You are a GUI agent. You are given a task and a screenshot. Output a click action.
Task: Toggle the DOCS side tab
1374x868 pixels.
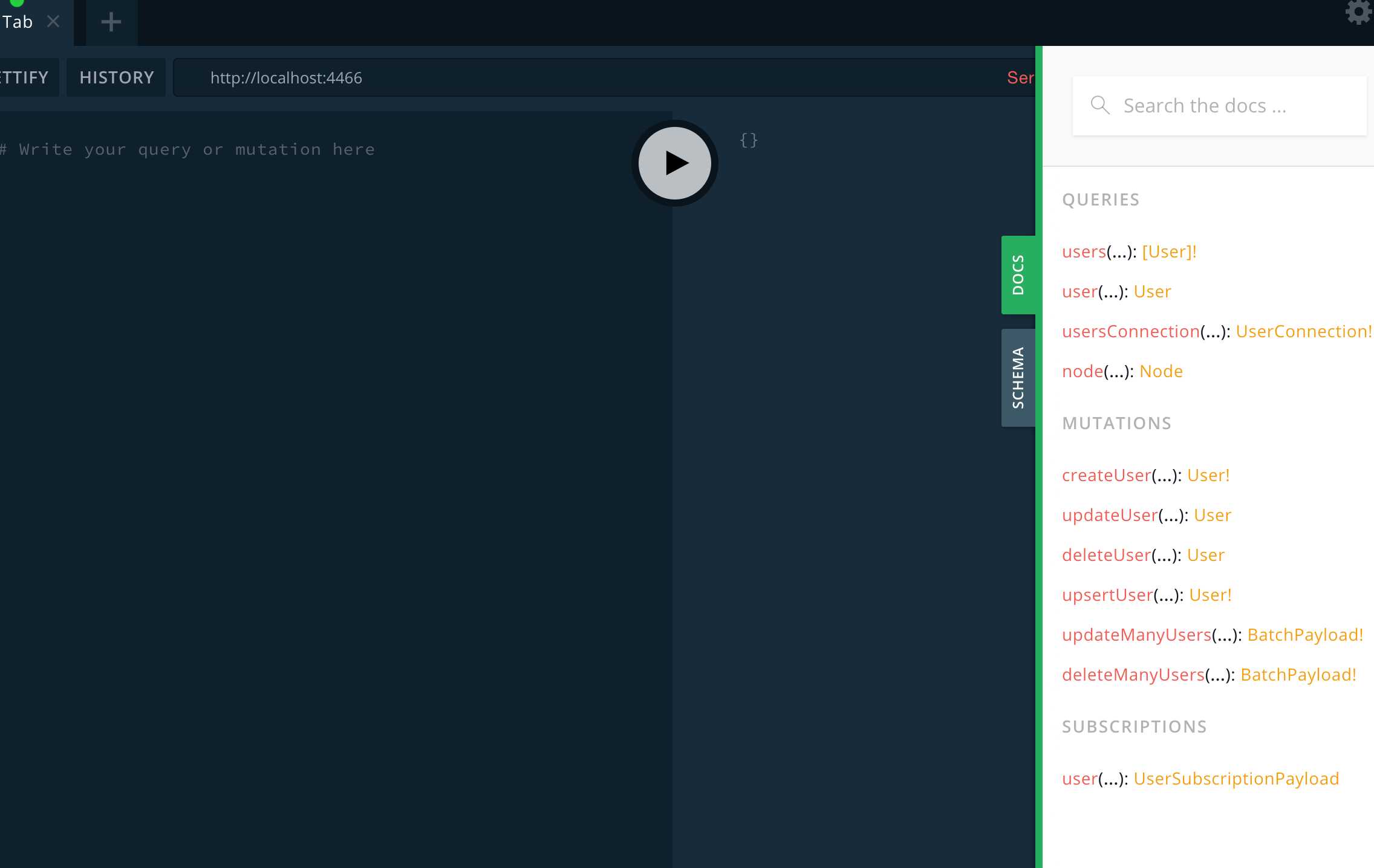(1018, 275)
